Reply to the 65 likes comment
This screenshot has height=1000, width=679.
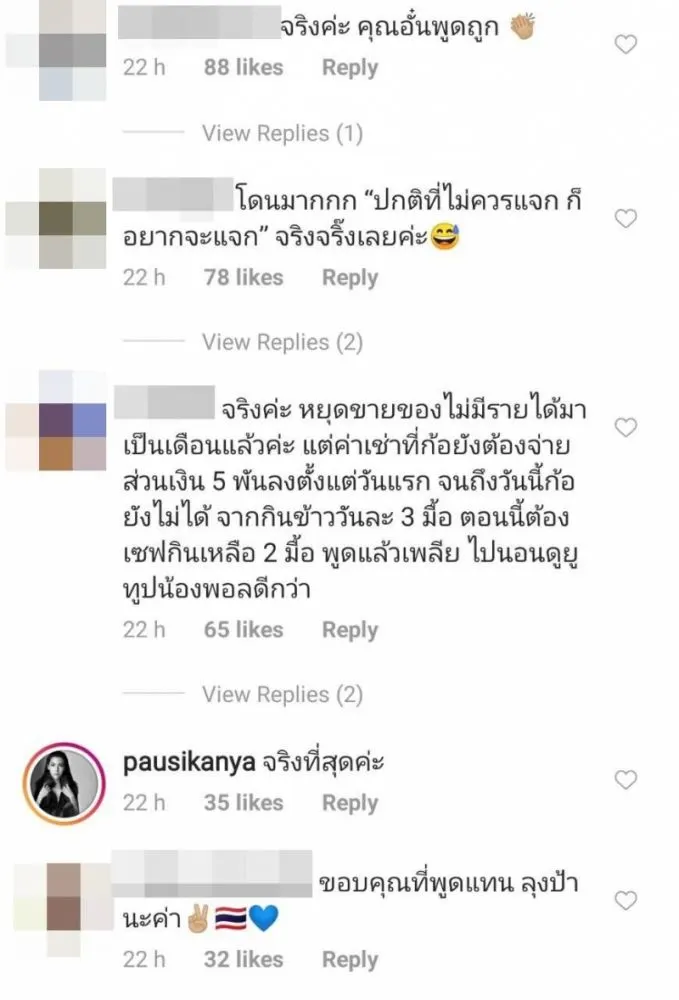pyautogui.click(x=350, y=629)
